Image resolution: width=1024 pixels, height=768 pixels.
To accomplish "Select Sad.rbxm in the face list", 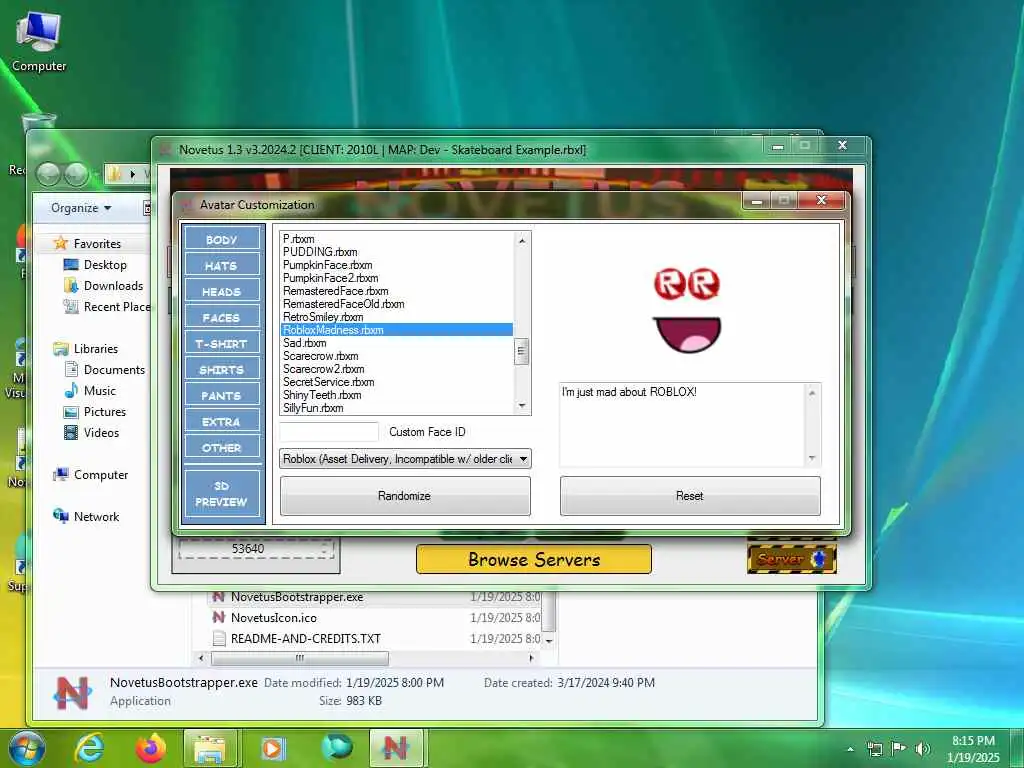I will (397, 343).
